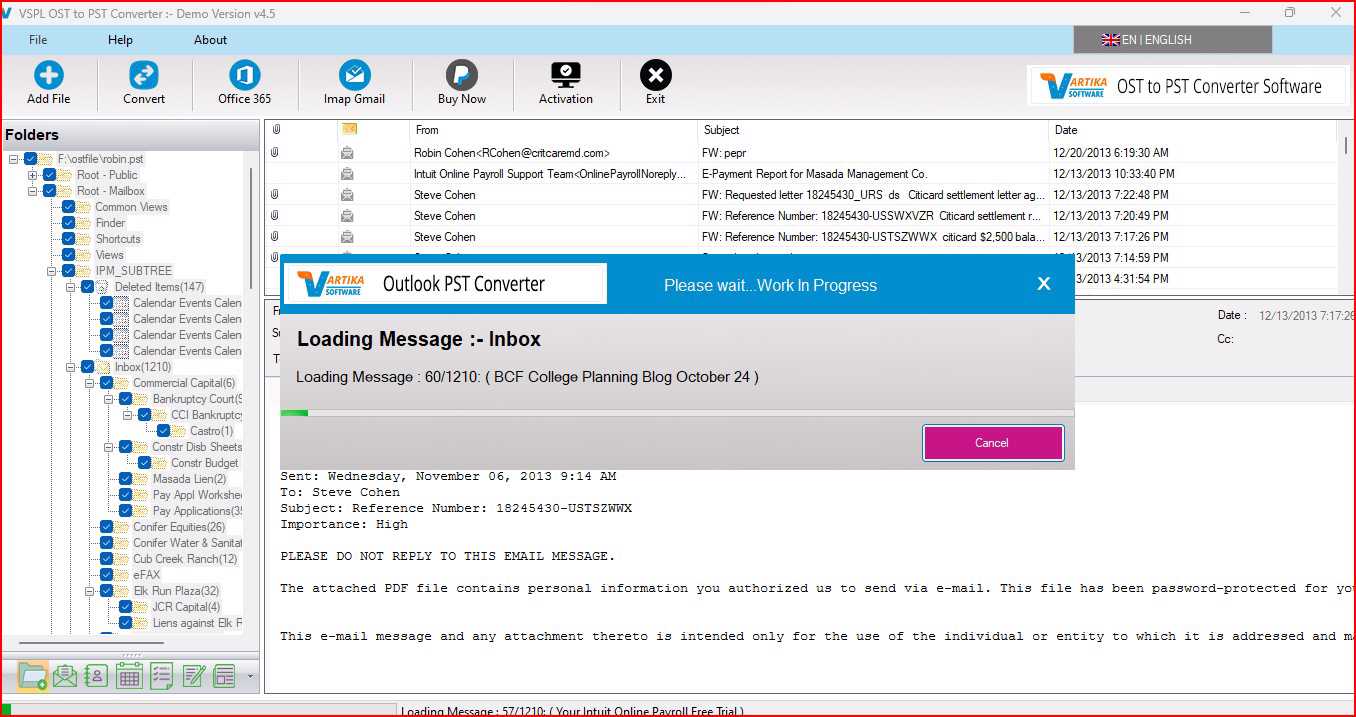Cancel the message loading dialog
Viewport: 1356px width, 717px height.
click(x=992, y=443)
